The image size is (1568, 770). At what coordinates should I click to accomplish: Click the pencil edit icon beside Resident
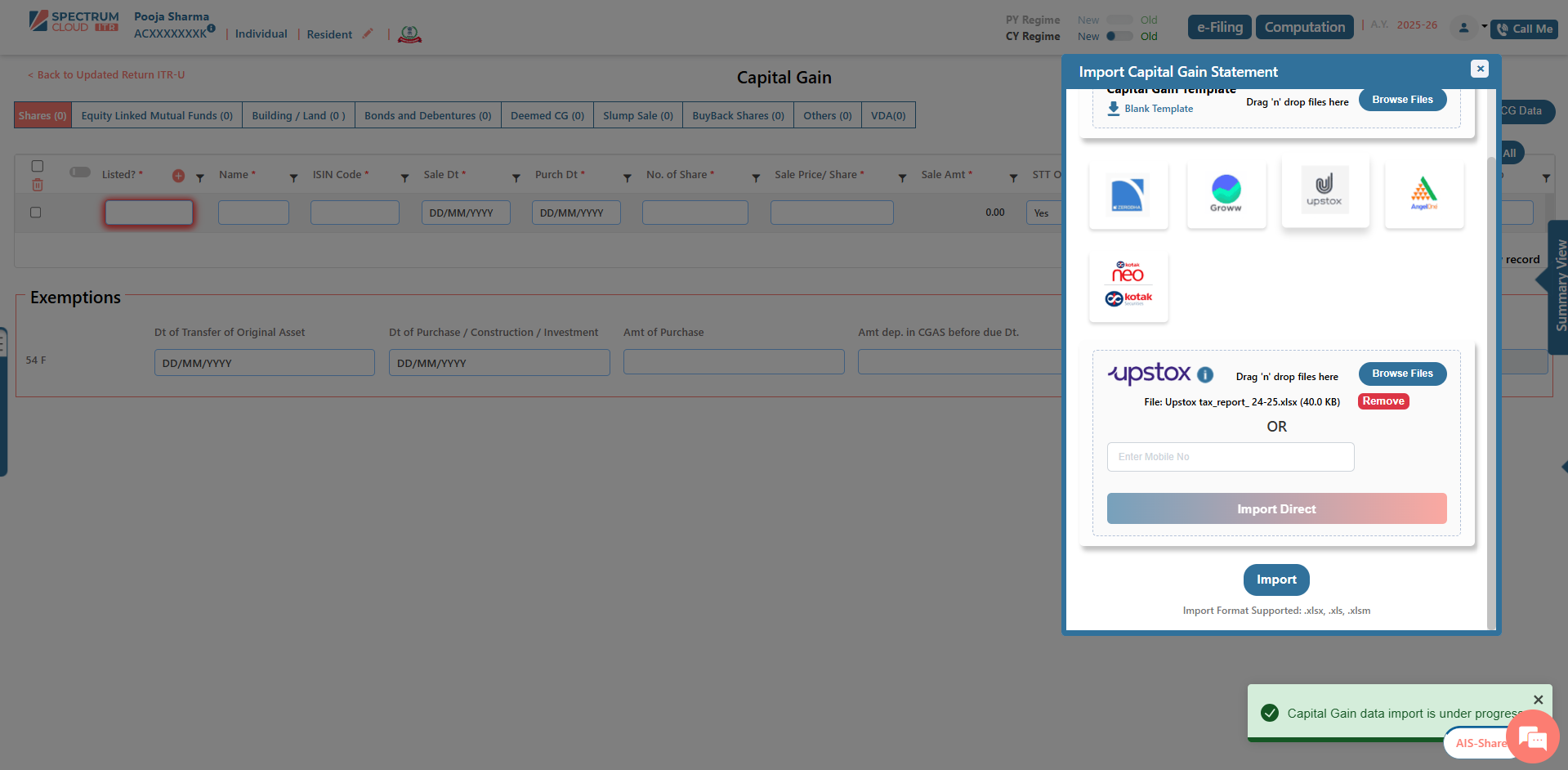coord(368,34)
